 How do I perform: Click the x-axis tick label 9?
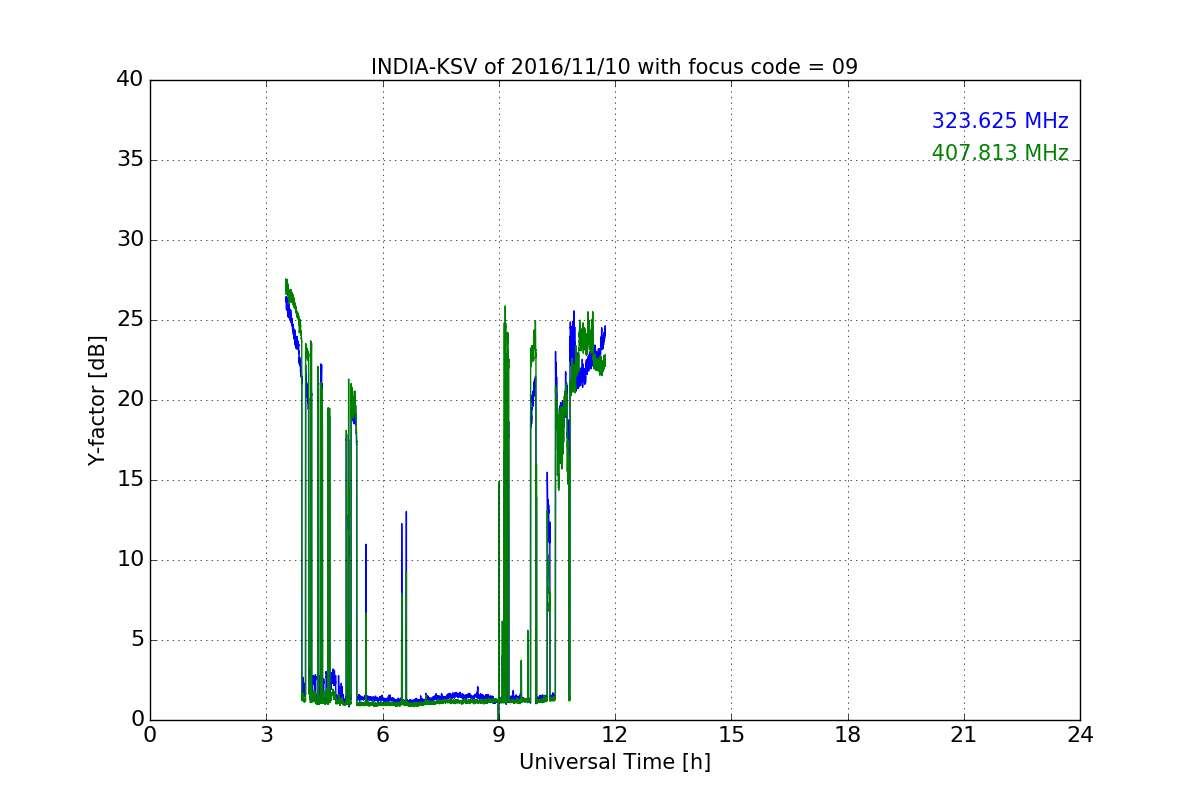(499, 735)
